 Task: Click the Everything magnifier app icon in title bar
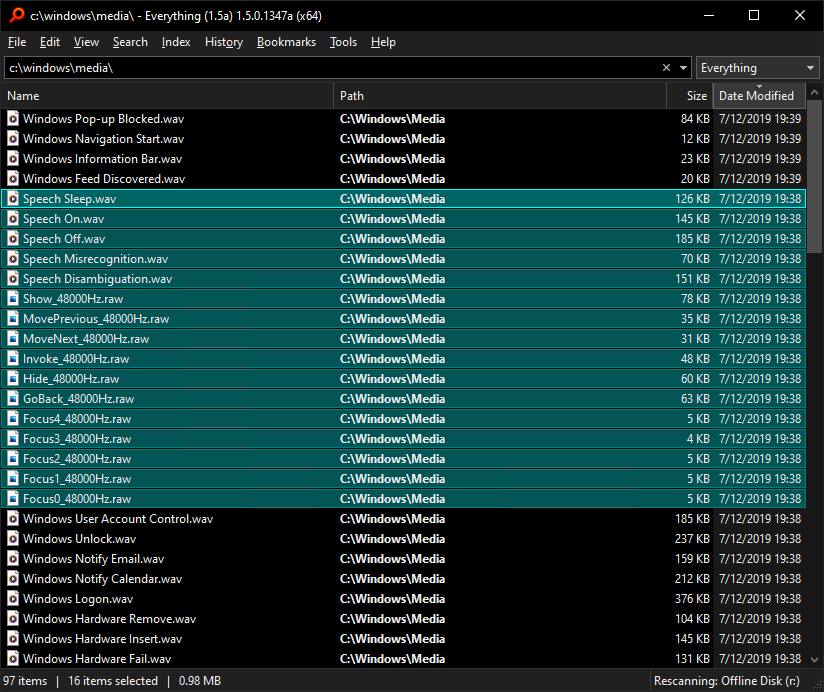click(x=17, y=15)
